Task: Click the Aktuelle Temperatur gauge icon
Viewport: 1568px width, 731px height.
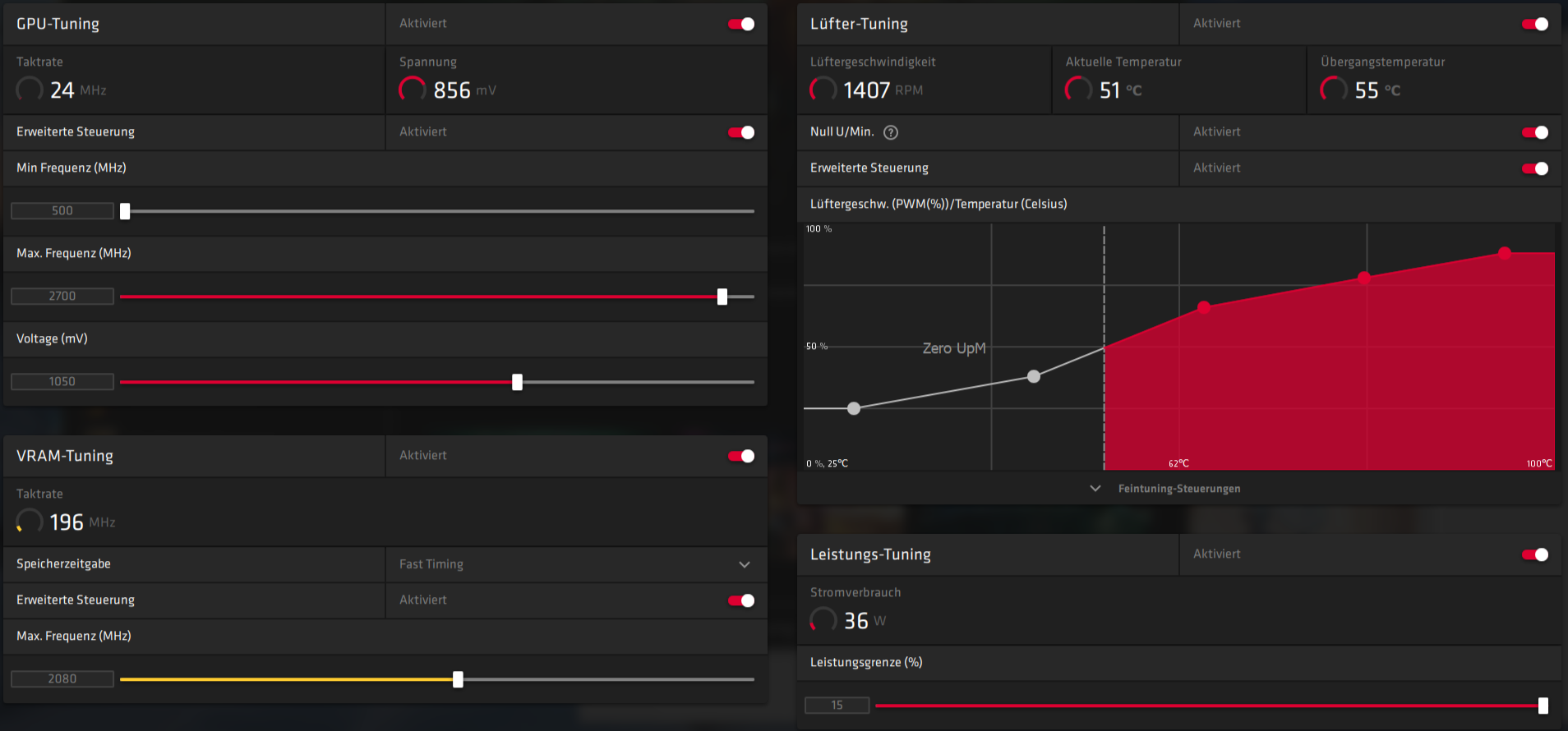Action: 1079,89
